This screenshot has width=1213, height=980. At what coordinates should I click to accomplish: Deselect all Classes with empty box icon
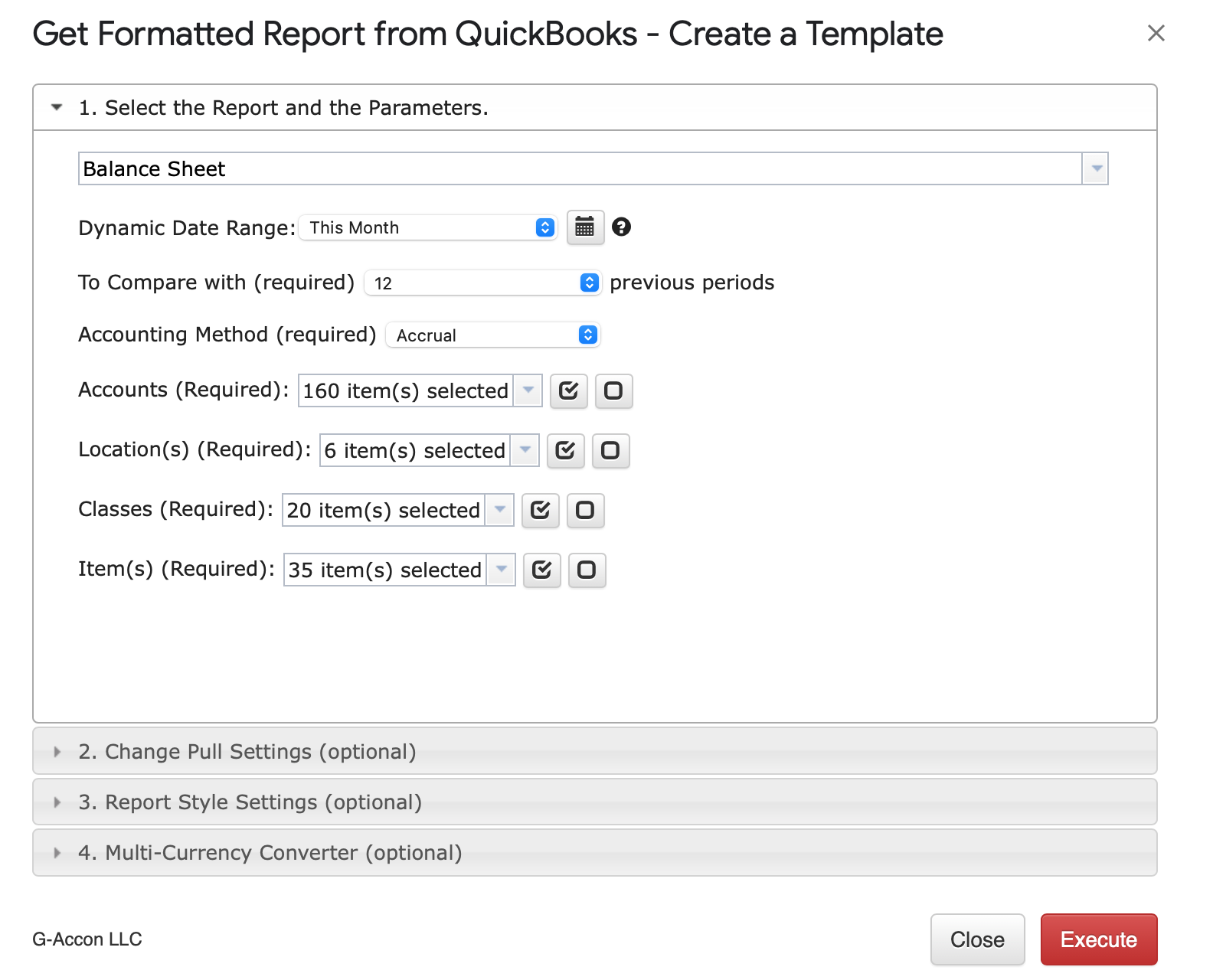click(x=585, y=511)
